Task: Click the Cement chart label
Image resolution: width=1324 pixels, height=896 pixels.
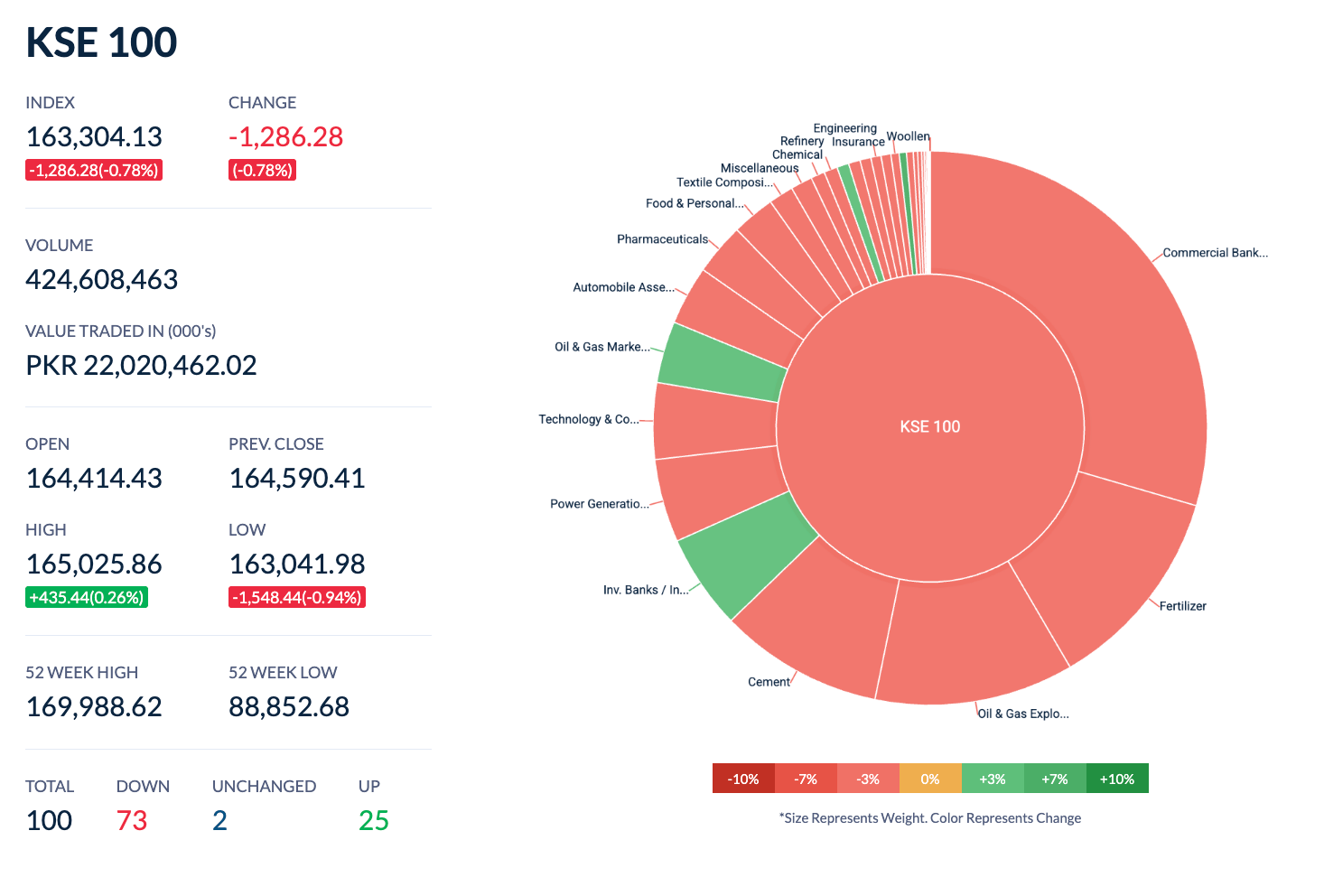Action: tap(769, 682)
